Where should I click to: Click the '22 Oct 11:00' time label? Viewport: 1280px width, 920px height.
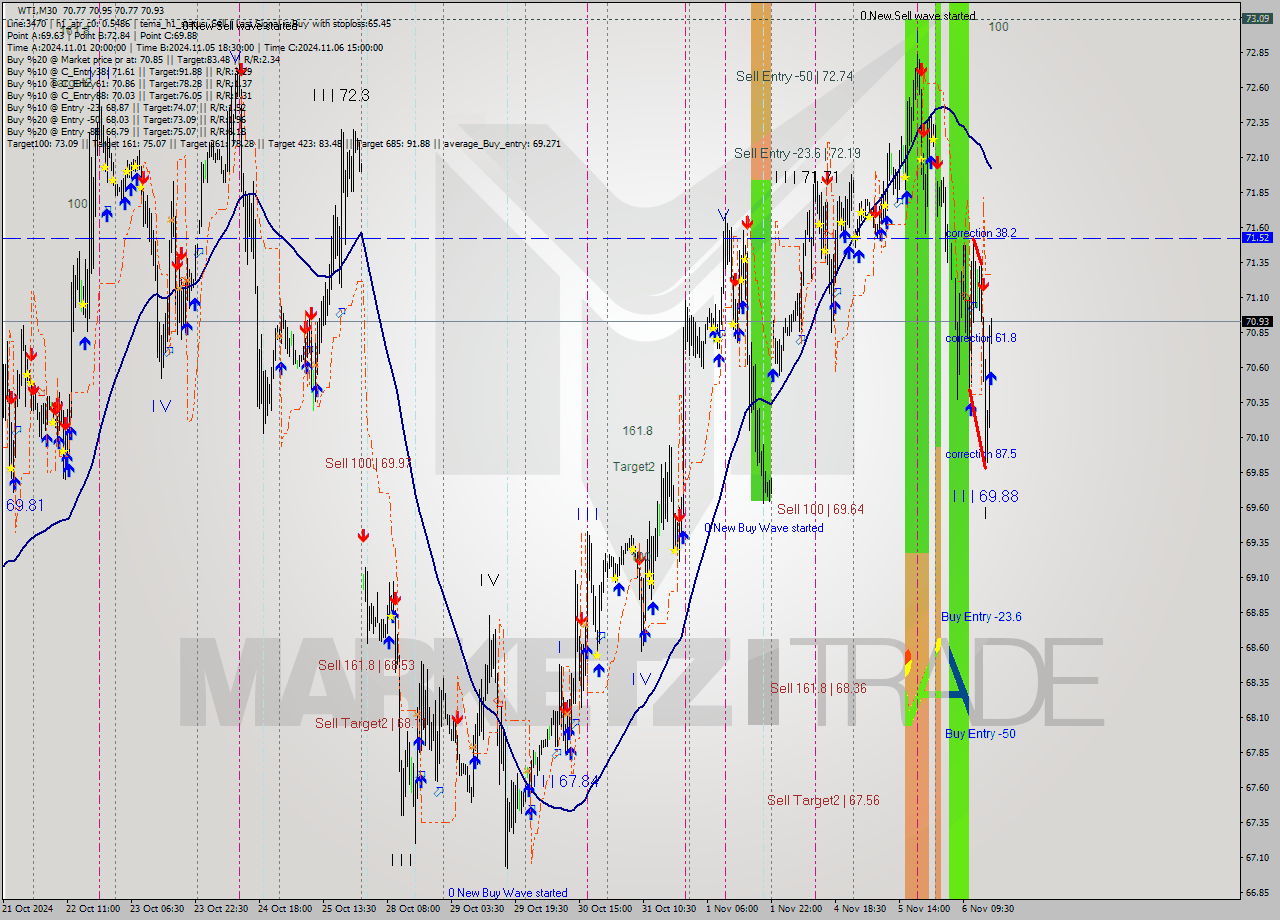(94, 909)
